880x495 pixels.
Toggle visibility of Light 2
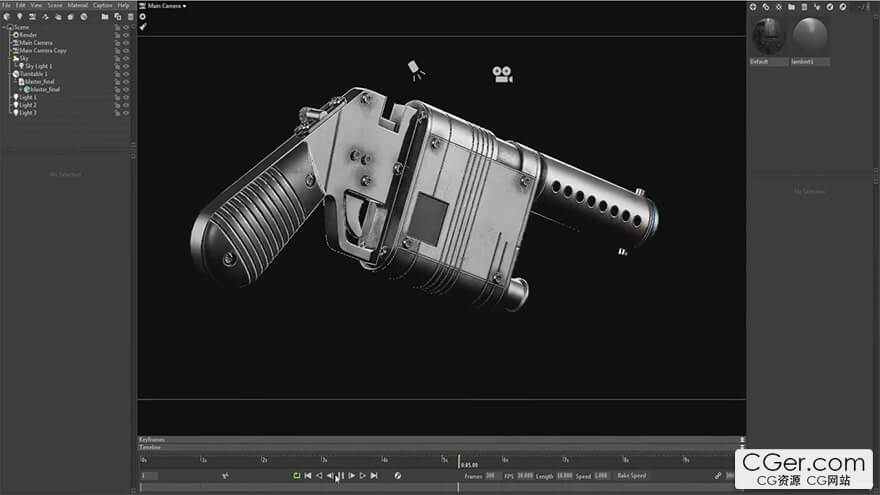126,105
